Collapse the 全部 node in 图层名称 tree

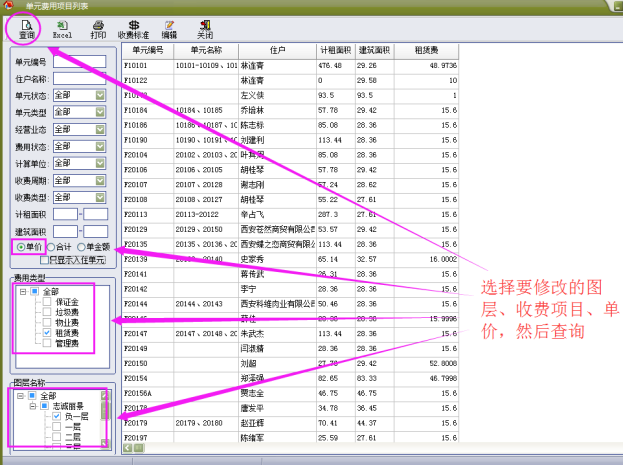[21, 396]
